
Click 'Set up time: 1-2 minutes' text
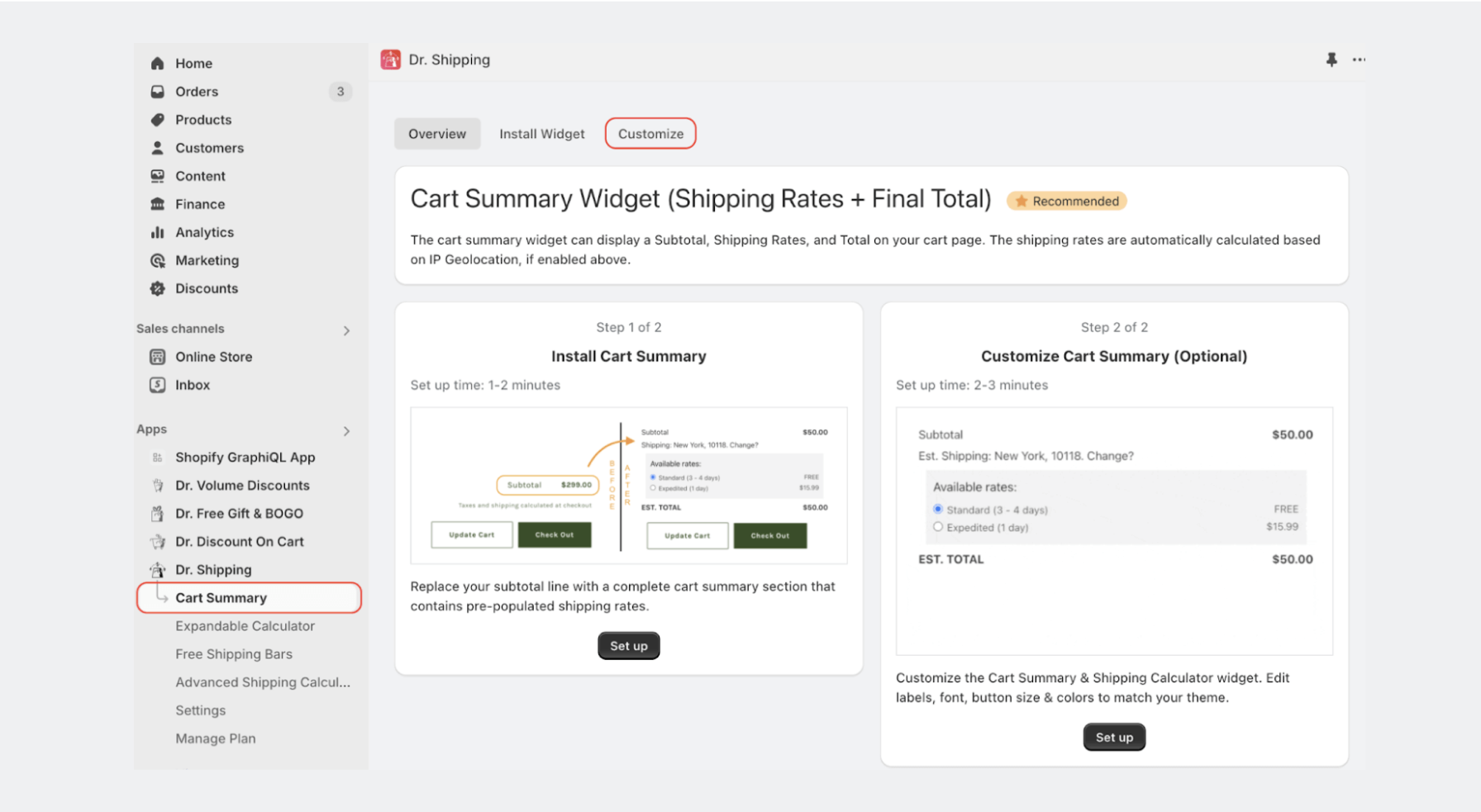[485, 385]
